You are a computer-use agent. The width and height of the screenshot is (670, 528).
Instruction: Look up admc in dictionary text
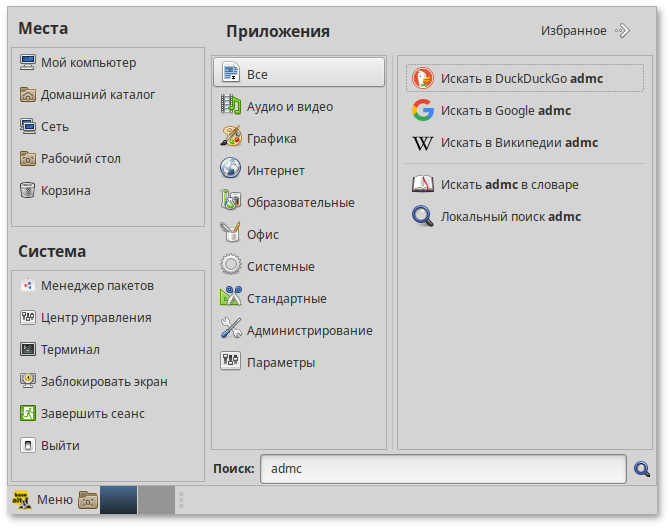point(509,185)
